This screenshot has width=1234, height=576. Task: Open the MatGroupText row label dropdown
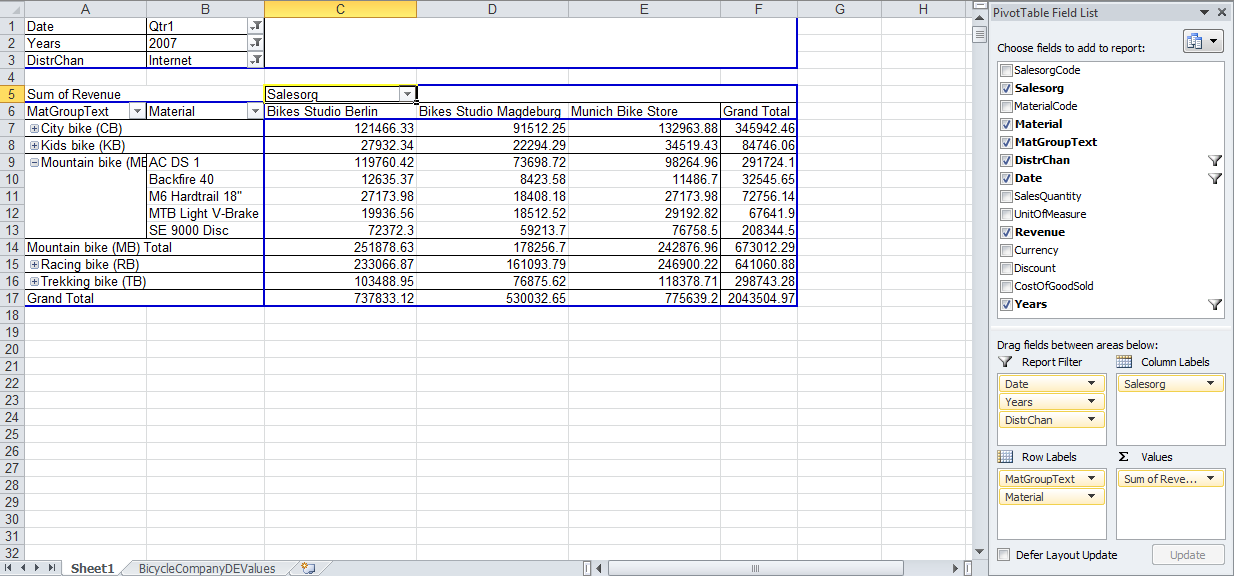[137, 111]
